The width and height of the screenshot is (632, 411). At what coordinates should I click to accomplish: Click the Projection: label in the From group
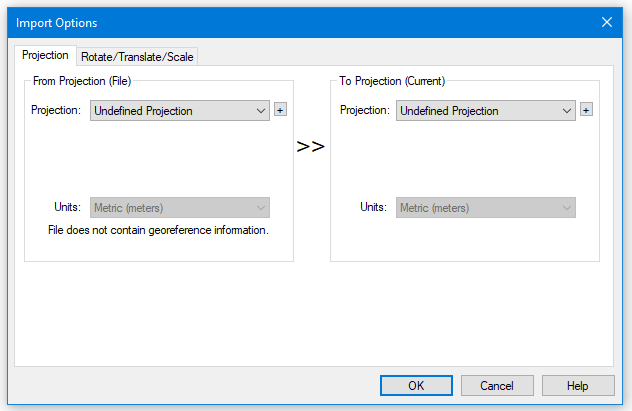tap(56, 110)
